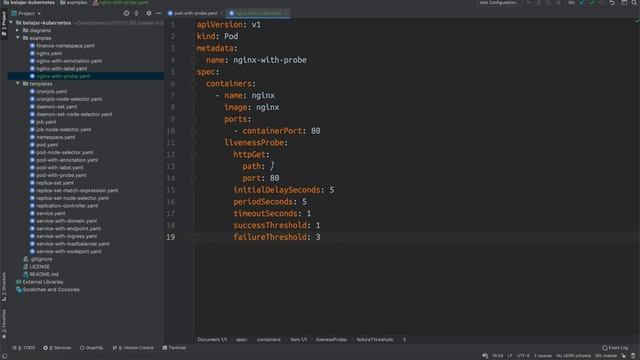
Task: Open finance-namespace.yaml in tree
Action: point(65,46)
